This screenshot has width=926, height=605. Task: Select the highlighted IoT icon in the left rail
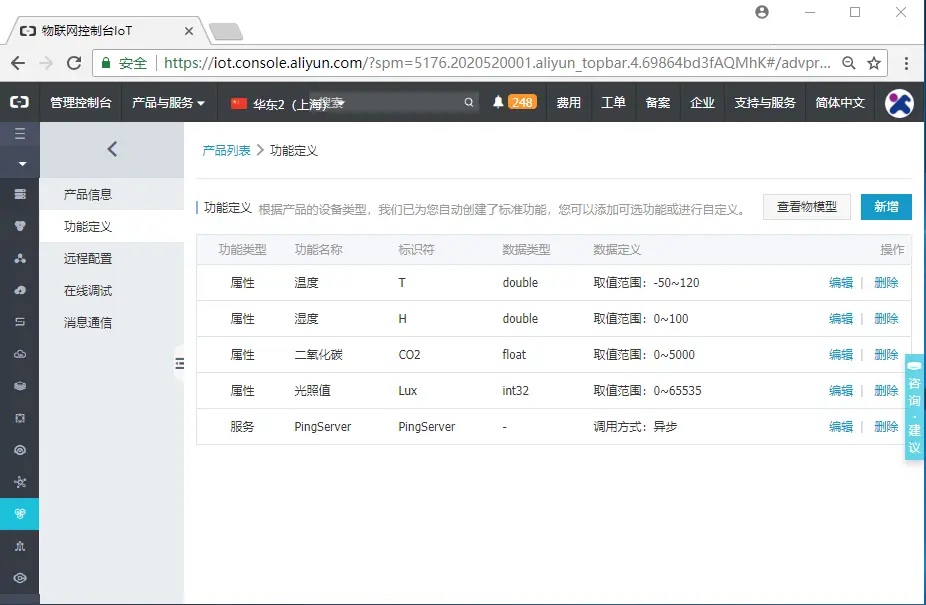(19, 514)
